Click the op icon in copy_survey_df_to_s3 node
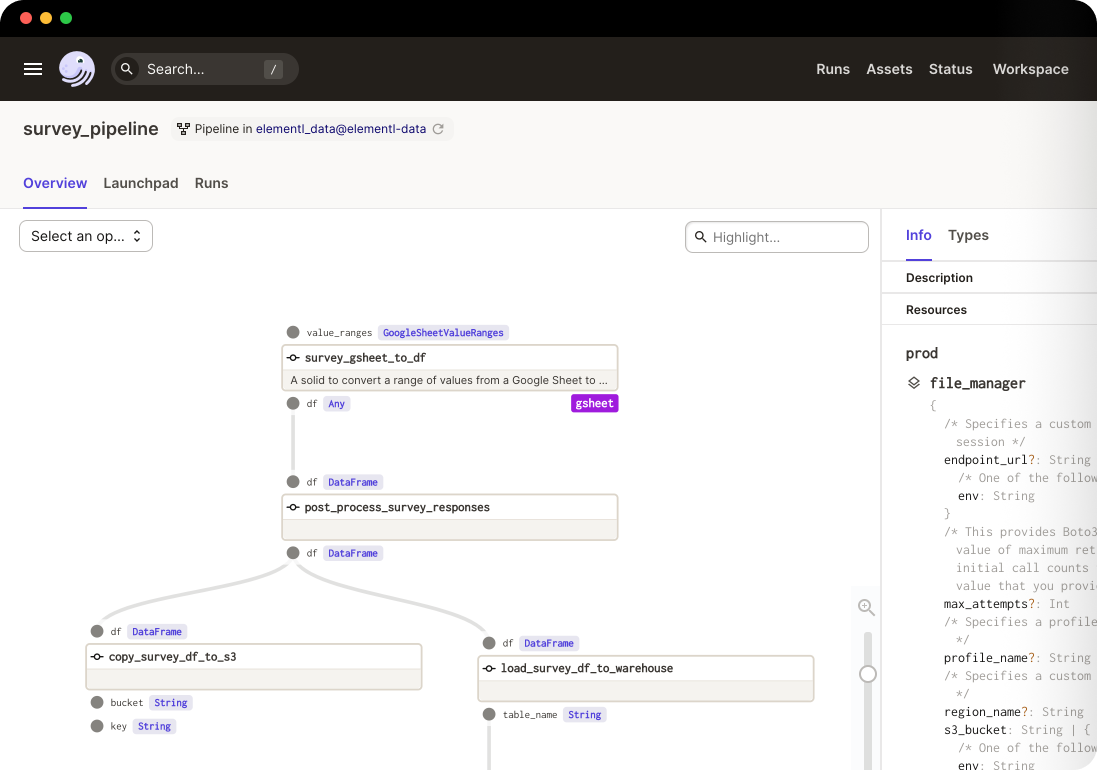The height and width of the screenshot is (770, 1097). tap(97, 657)
